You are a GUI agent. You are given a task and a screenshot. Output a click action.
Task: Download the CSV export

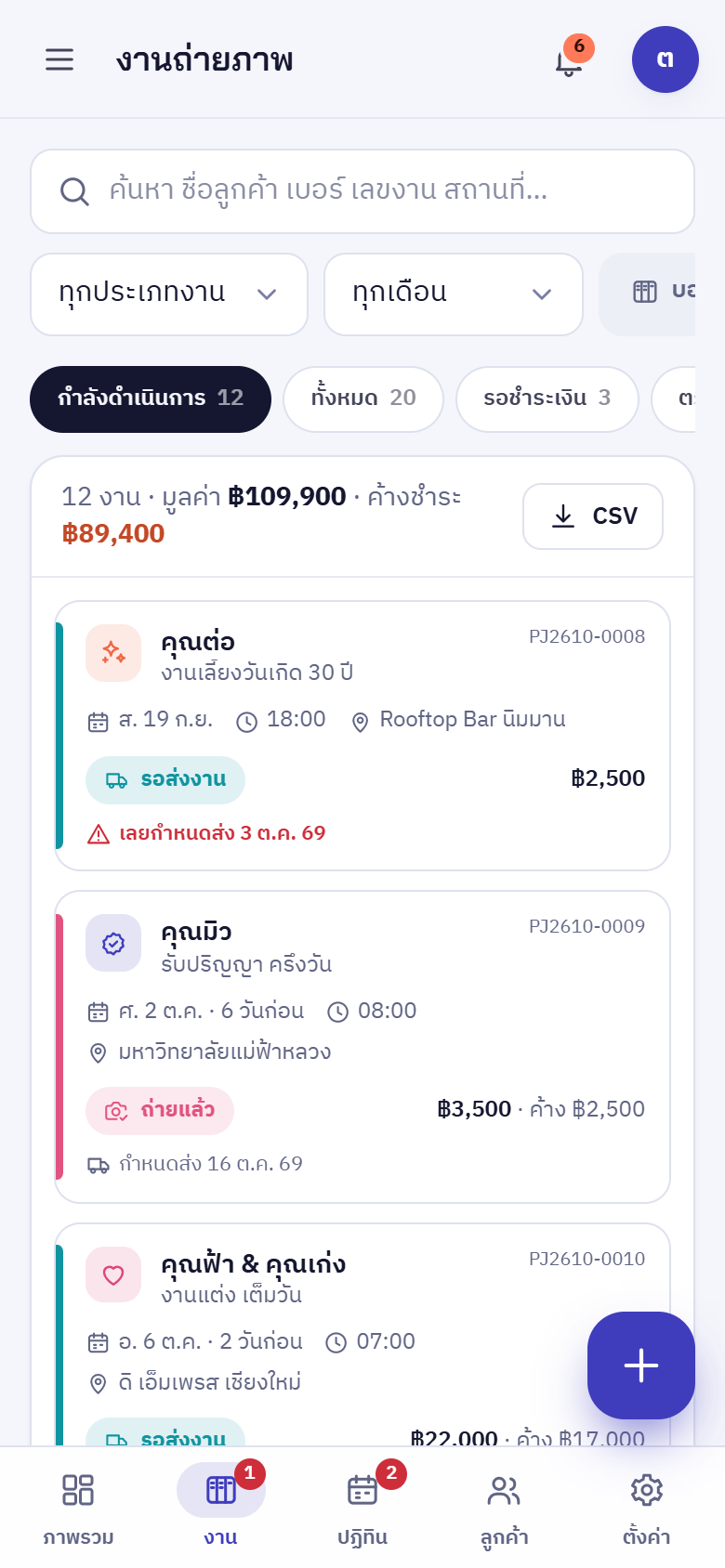(593, 516)
